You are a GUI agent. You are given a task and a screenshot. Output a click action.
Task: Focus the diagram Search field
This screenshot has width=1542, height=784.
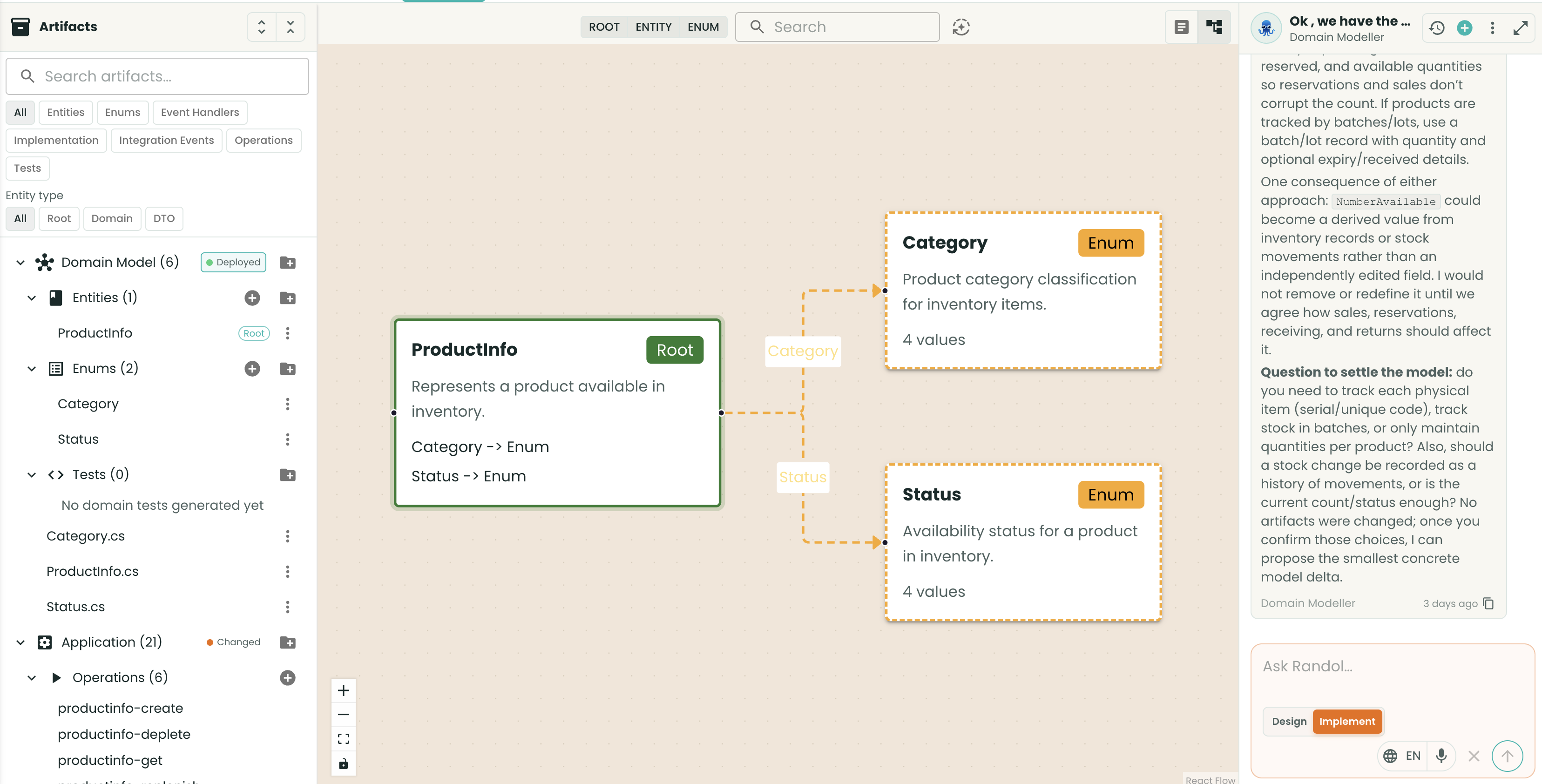click(x=837, y=27)
